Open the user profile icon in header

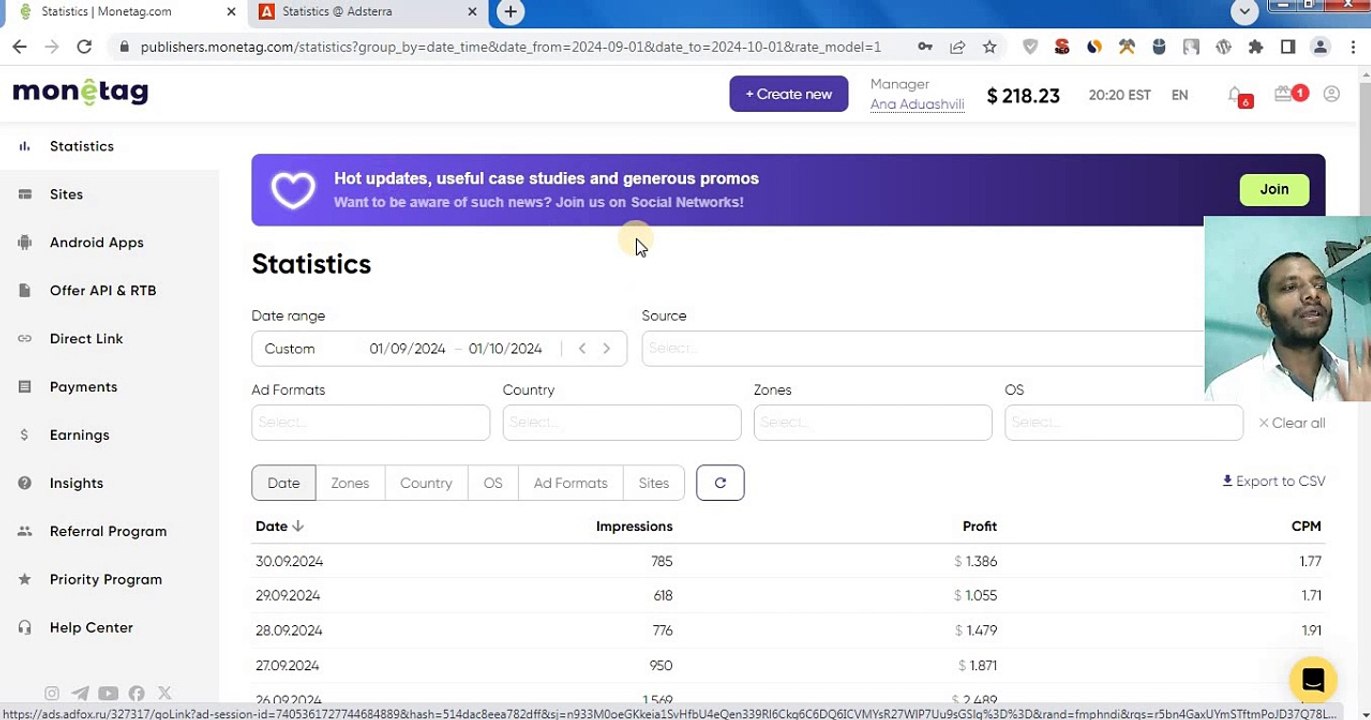click(x=1331, y=94)
